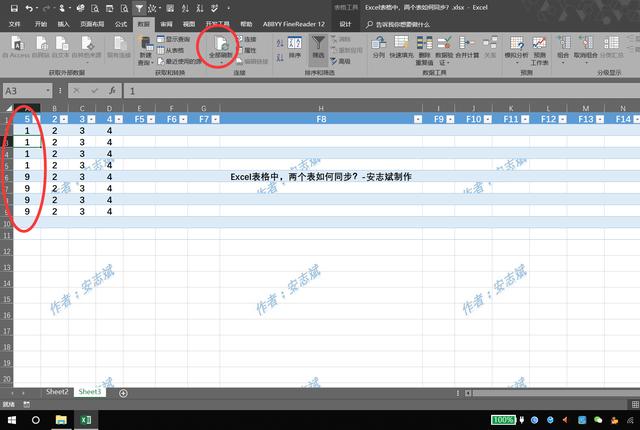Image resolution: width=640 pixels, height=430 pixels.
Task: Click the A3 Name Box
Action: click(x=24, y=91)
